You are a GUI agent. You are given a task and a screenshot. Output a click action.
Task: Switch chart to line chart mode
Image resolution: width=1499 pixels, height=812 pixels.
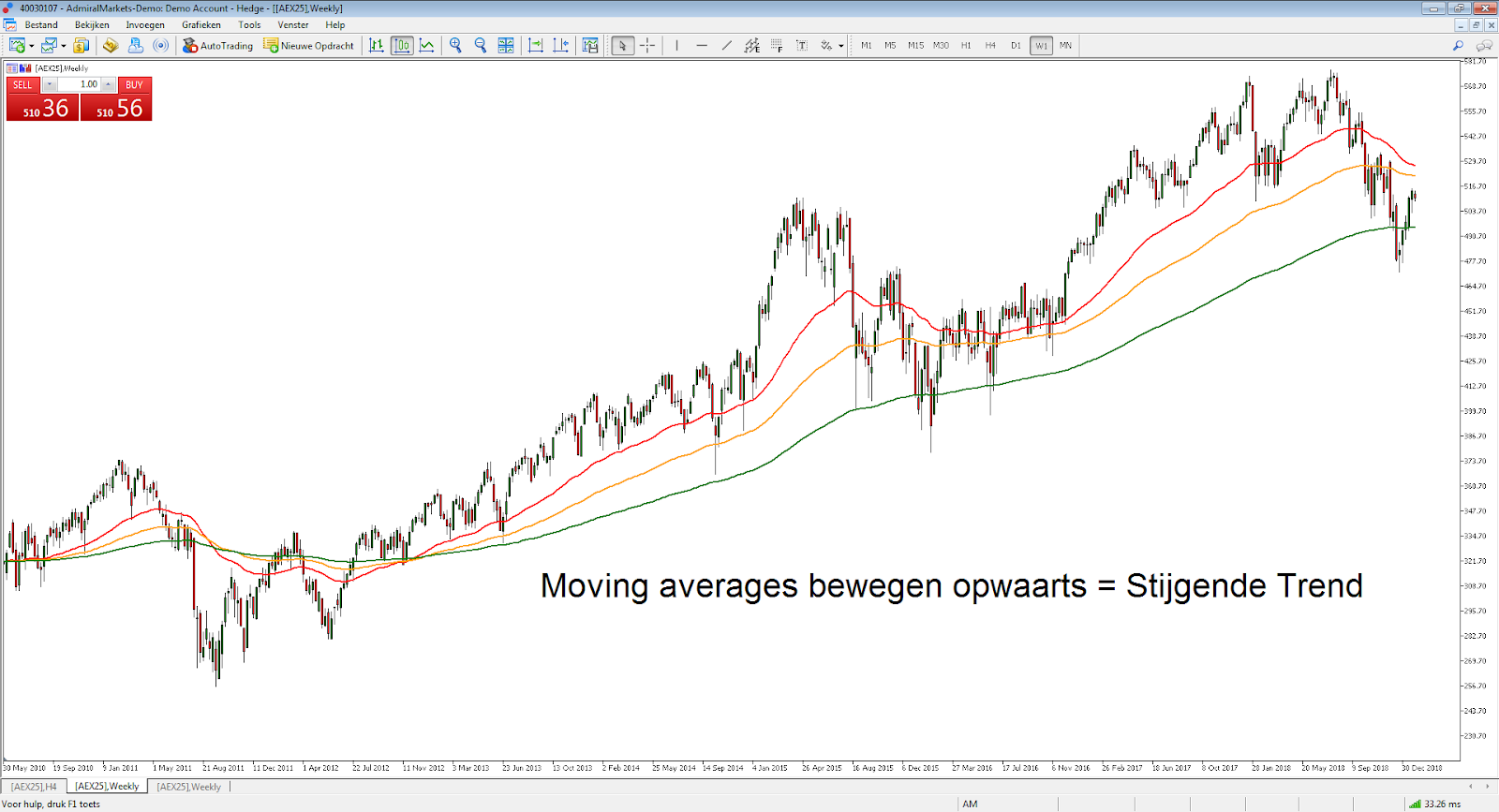tap(427, 45)
